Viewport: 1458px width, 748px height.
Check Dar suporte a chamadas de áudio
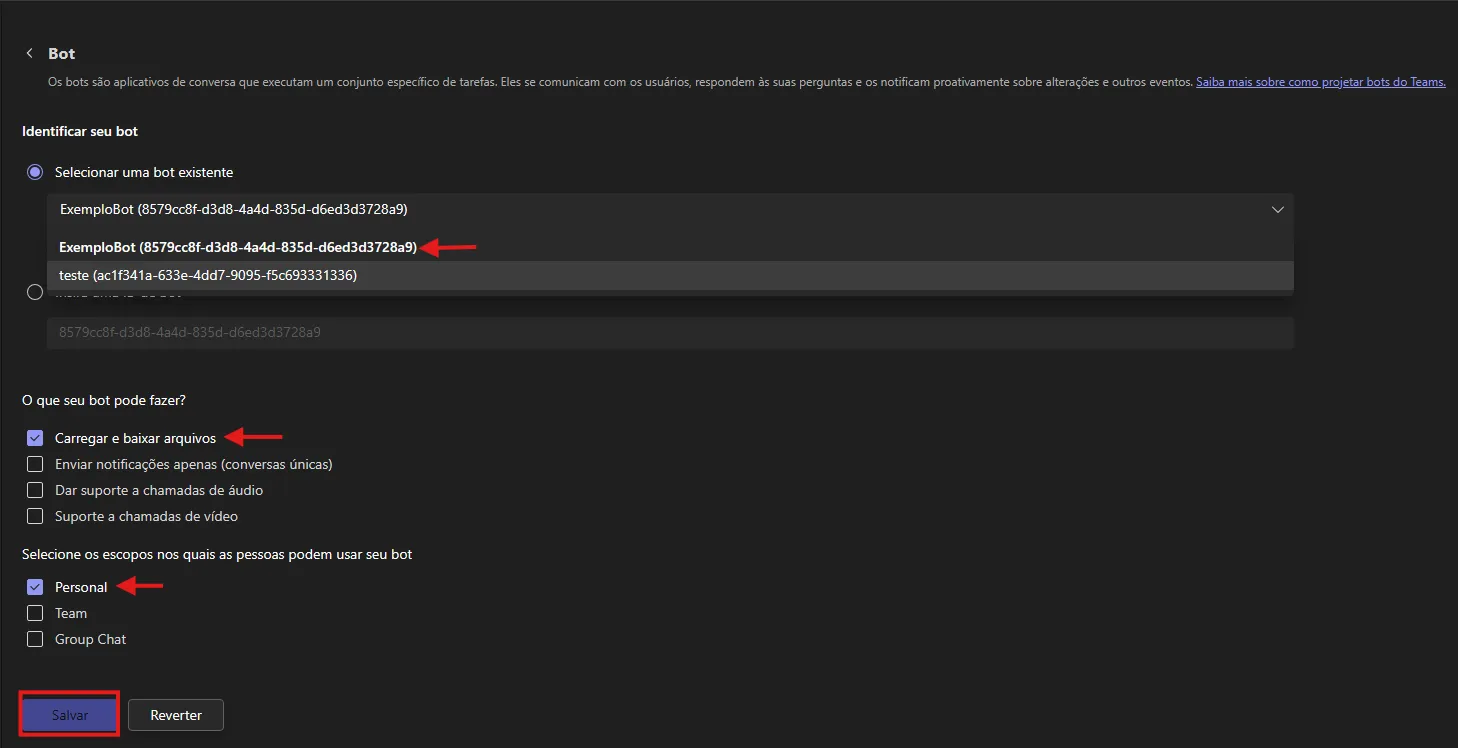(35, 490)
